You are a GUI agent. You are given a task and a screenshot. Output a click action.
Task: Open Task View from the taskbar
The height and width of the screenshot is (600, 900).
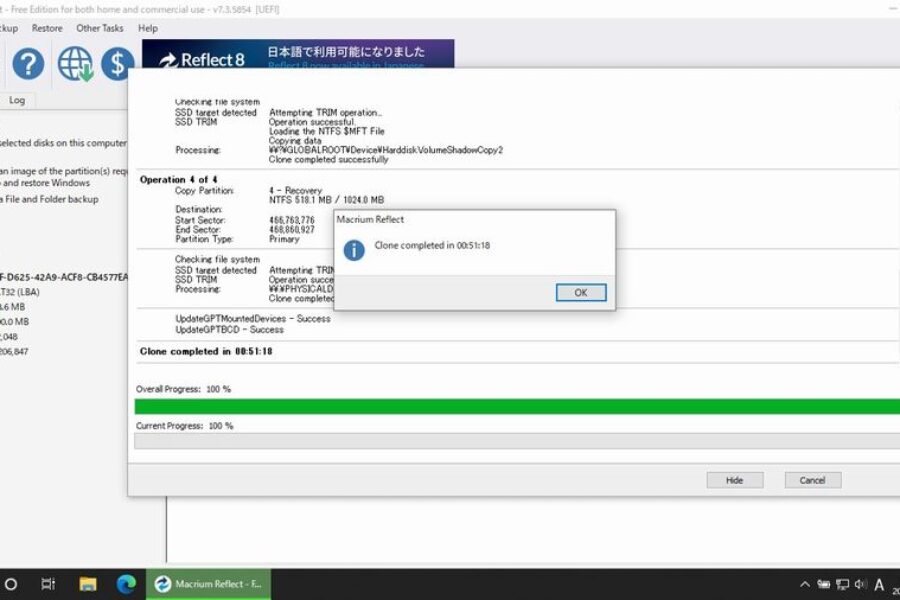48,584
